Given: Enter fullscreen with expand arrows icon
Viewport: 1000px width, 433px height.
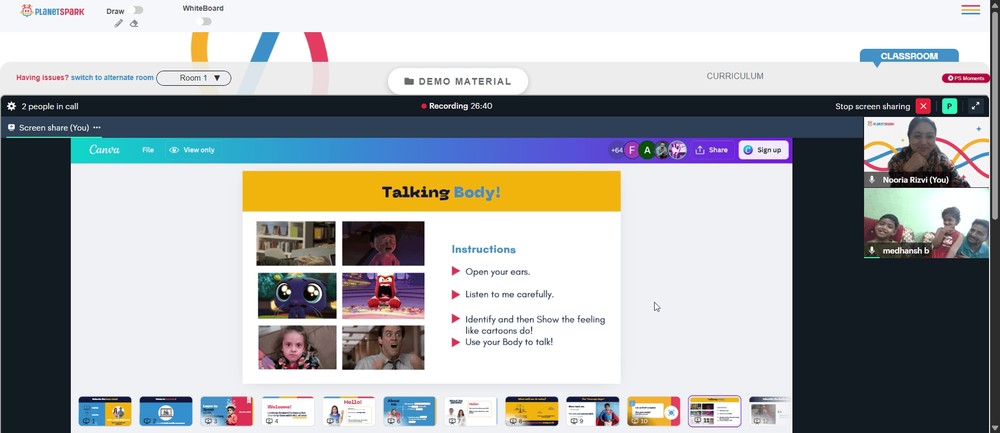Looking at the screenshot, I should click(x=975, y=106).
